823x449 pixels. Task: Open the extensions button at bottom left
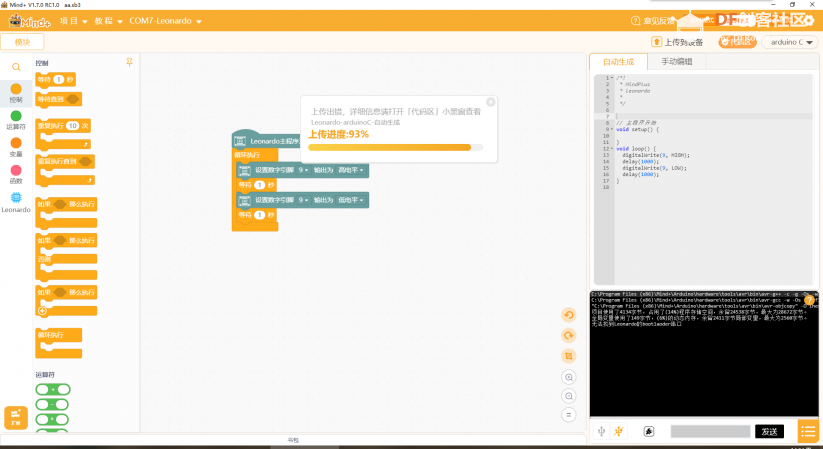16,418
